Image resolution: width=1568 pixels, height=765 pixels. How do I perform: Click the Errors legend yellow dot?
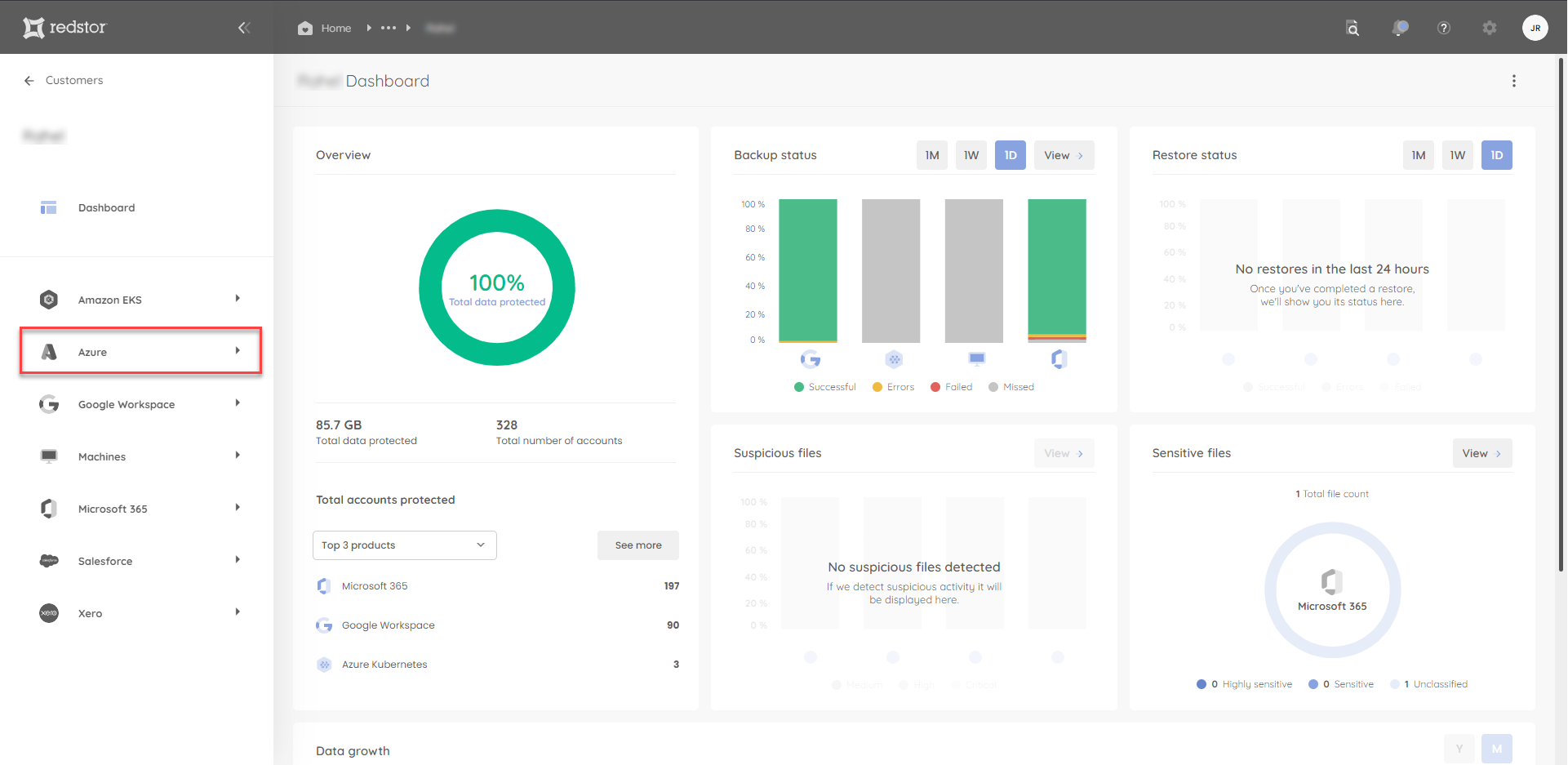pos(877,387)
